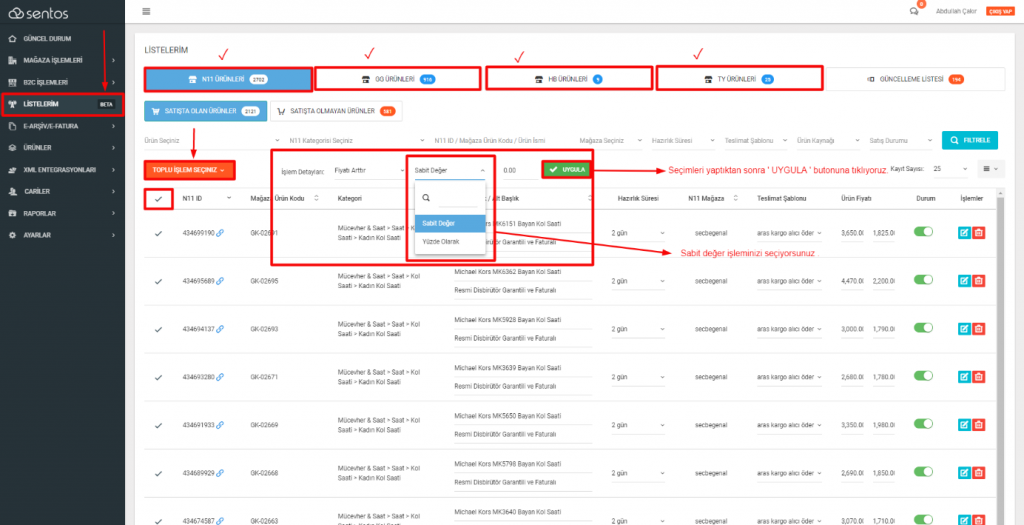Open the Satışta Olmayan Ürünler tab
The height and width of the screenshot is (525, 1024).
[x=333, y=111]
